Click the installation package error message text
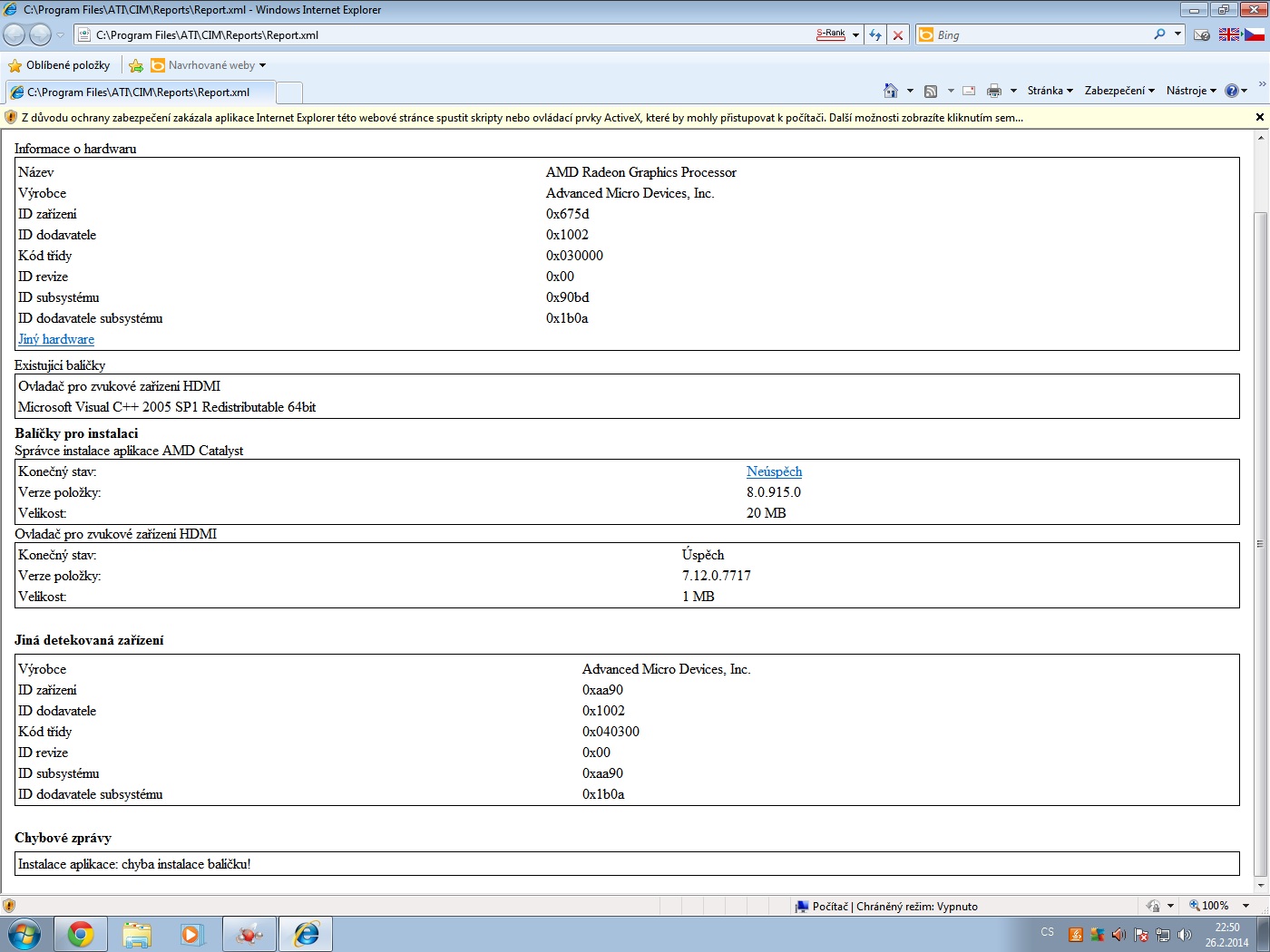 (x=134, y=864)
